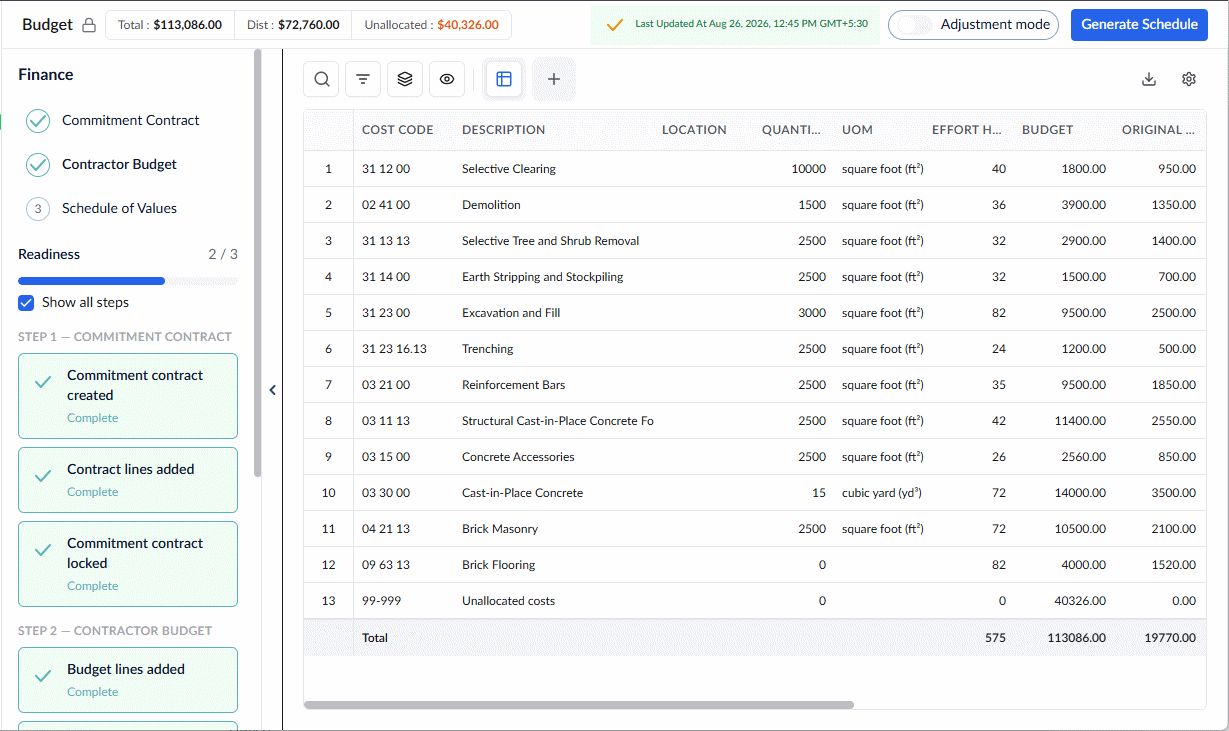Click the Brick Flooring cell
This screenshot has height=731, width=1229.
tap(499, 565)
